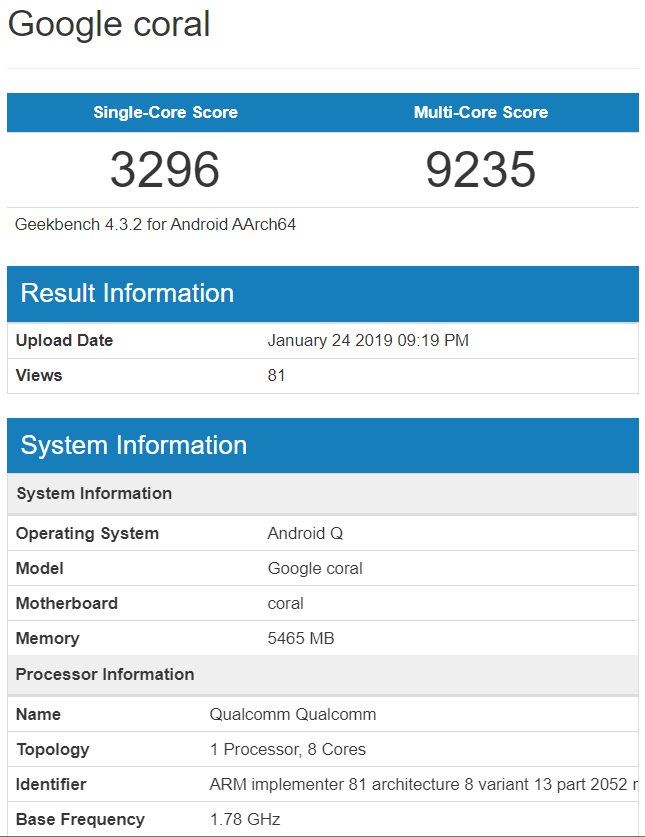The width and height of the screenshot is (645, 837).
Task: Click the Views label
Action: click(x=39, y=375)
